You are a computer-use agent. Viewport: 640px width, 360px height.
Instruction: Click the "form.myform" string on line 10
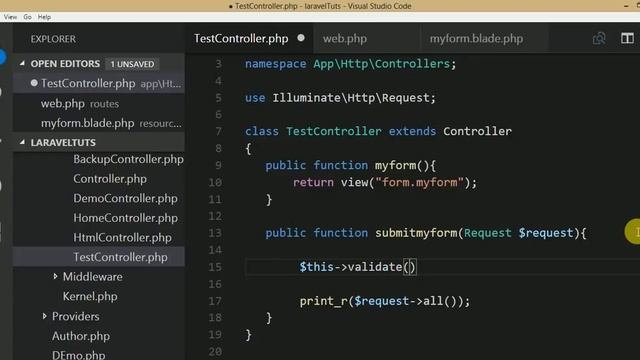point(419,182)
